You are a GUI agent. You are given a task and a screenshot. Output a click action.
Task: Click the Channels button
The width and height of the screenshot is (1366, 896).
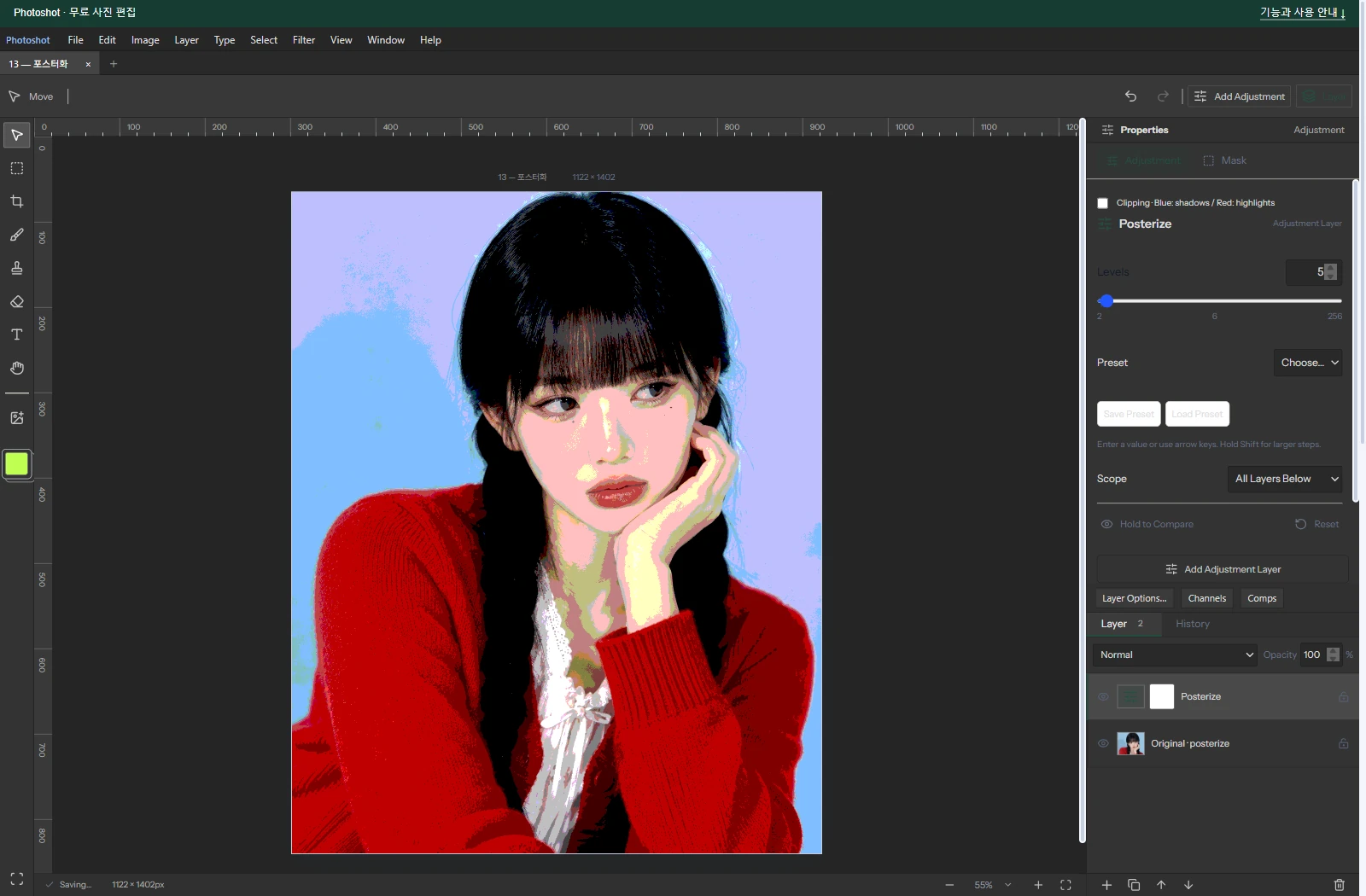pos(1207,598)
